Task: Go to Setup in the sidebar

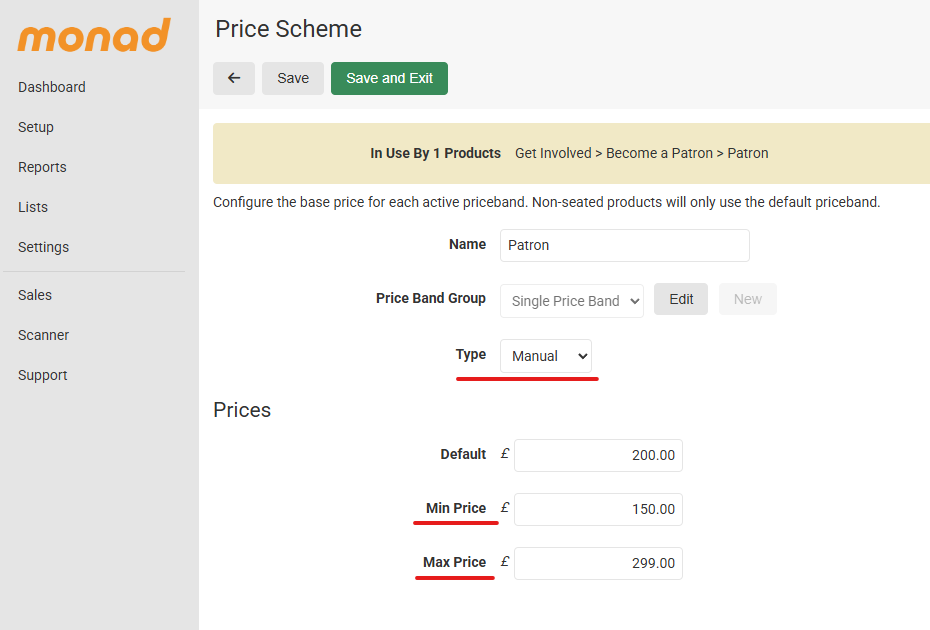Action: click(x=36, y=127)
